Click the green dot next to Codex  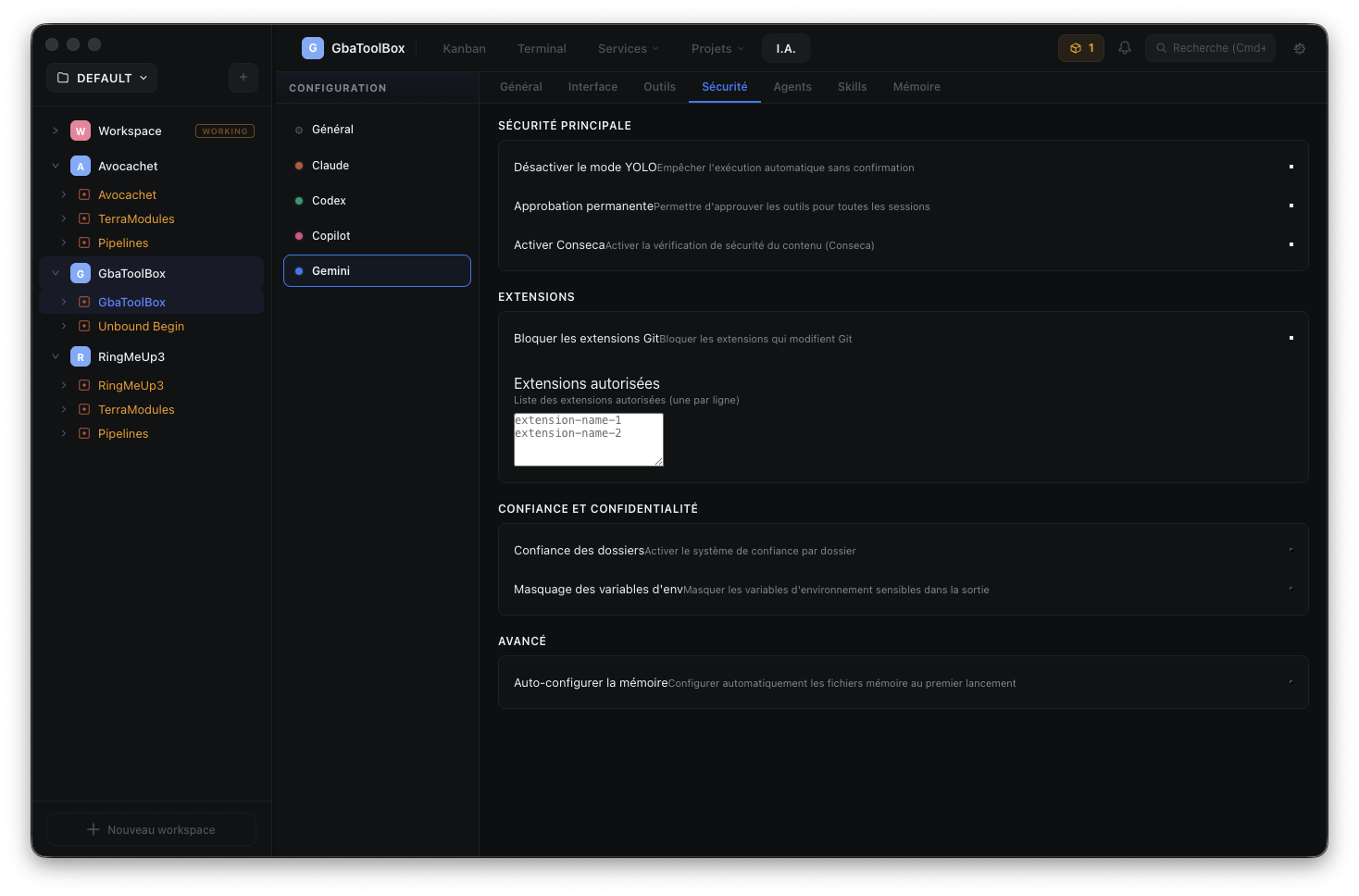click(x=299, y=201)
